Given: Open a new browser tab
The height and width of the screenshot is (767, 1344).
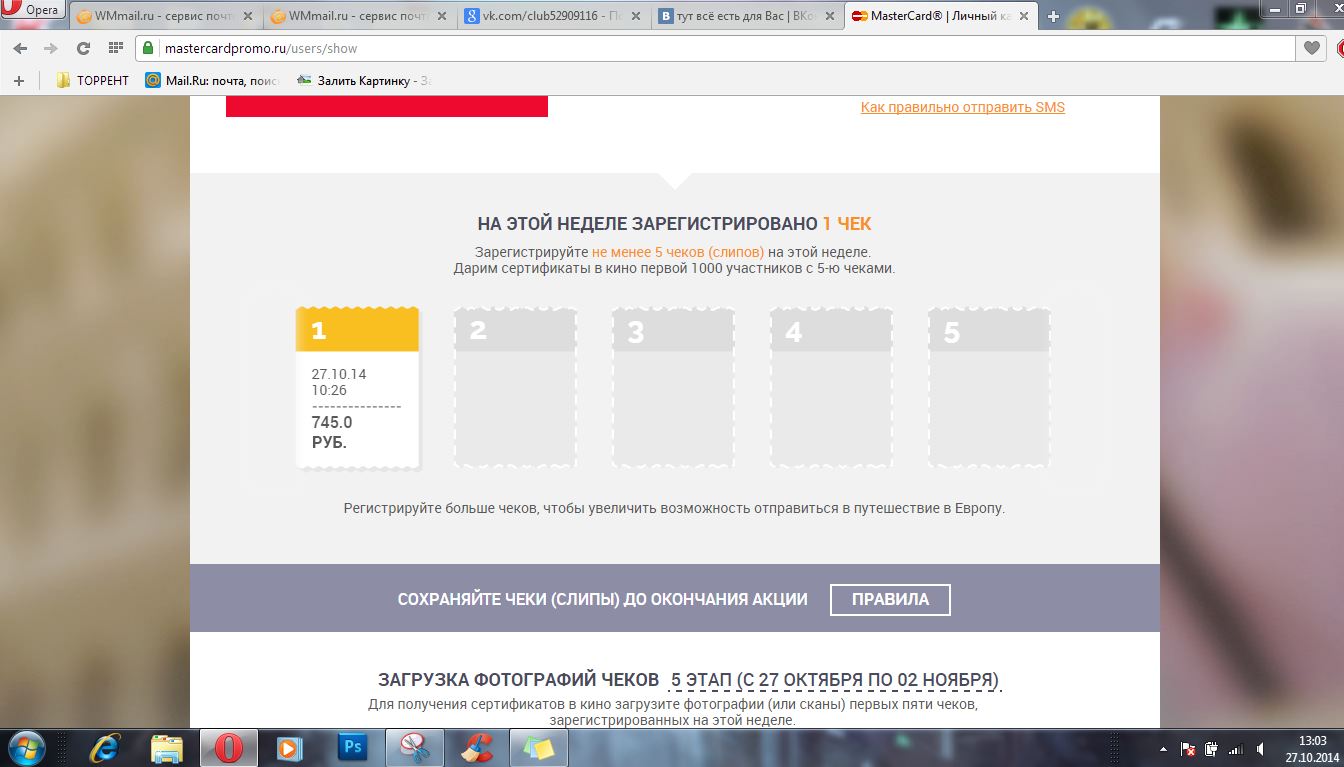Looking at the screenshot, I should (x=1053, y=17).
